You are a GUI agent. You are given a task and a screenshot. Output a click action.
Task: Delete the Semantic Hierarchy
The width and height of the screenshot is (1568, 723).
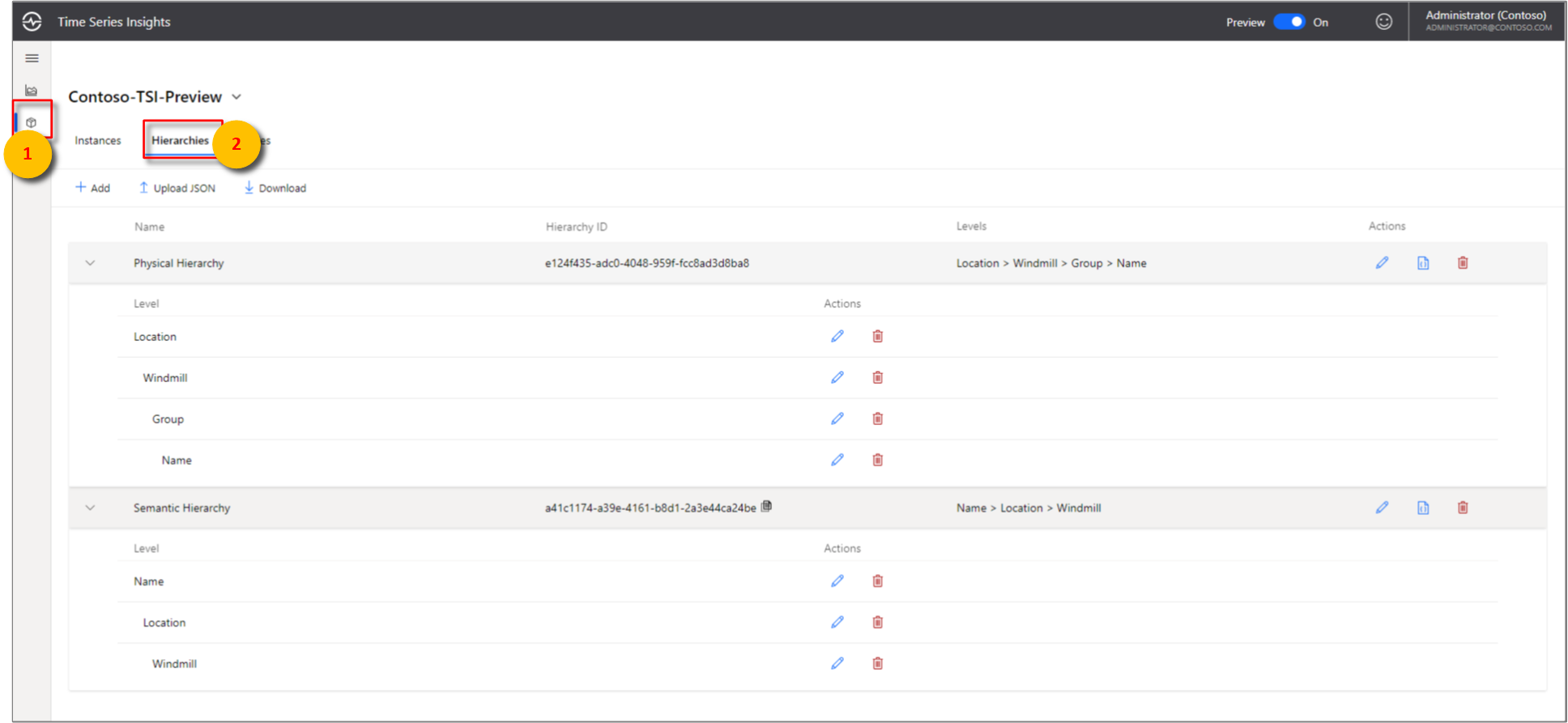1463,508
